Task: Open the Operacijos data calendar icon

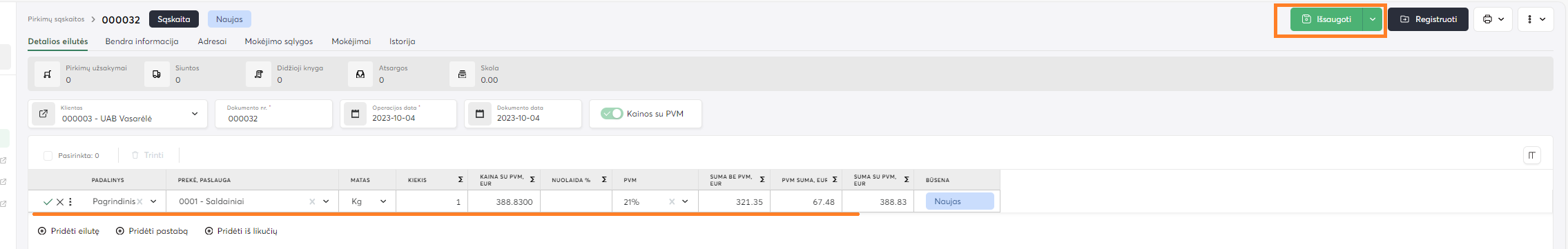Action: (x=355, y=114)
